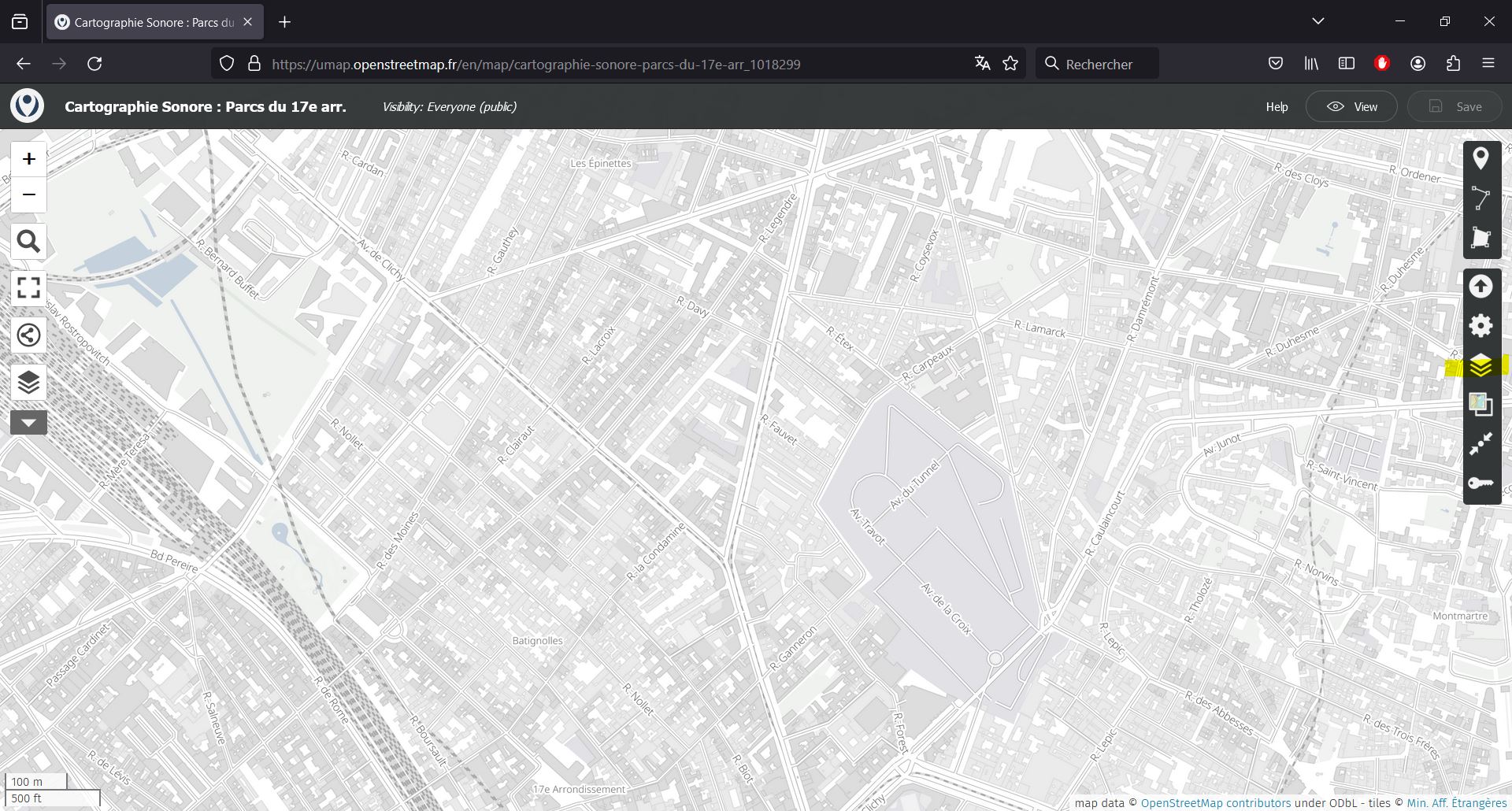
Task: Open permissions key icon
Action: coord(1480,483)
